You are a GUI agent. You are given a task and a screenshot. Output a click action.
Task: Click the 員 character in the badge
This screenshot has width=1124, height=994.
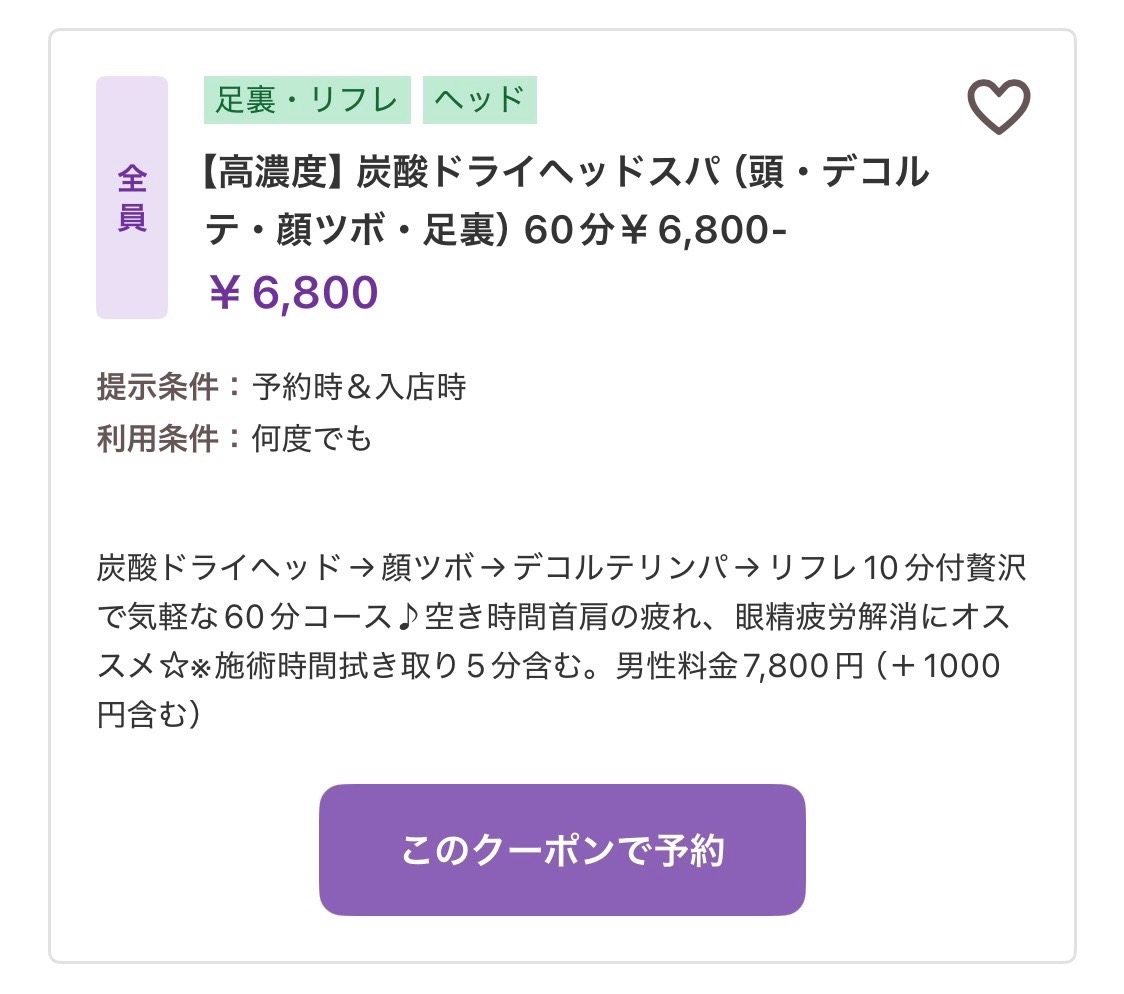[x=132, y=217]
